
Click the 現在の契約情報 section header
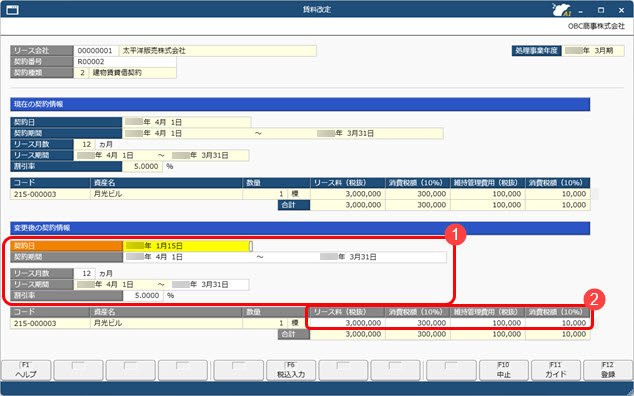[x=300, y=104]
